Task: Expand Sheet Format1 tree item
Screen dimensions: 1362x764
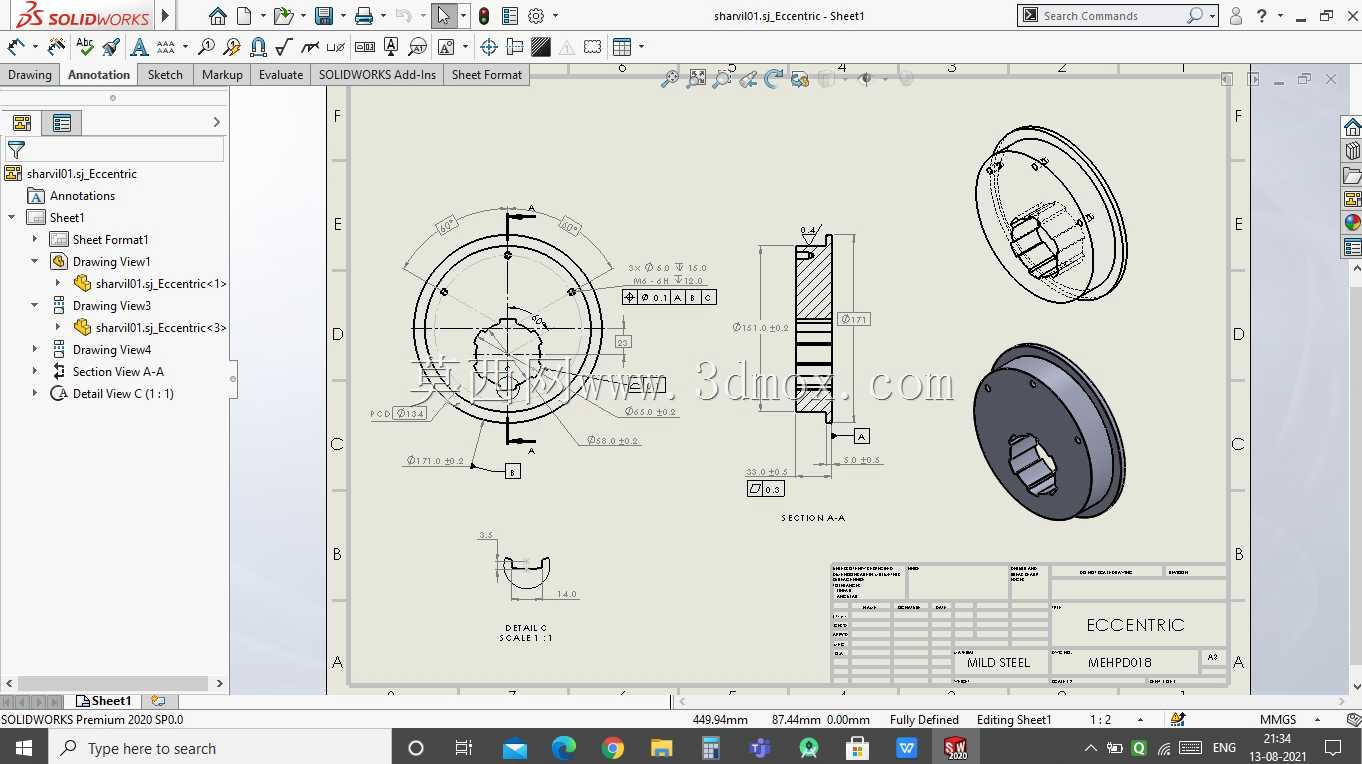Action: coord(35,239)
